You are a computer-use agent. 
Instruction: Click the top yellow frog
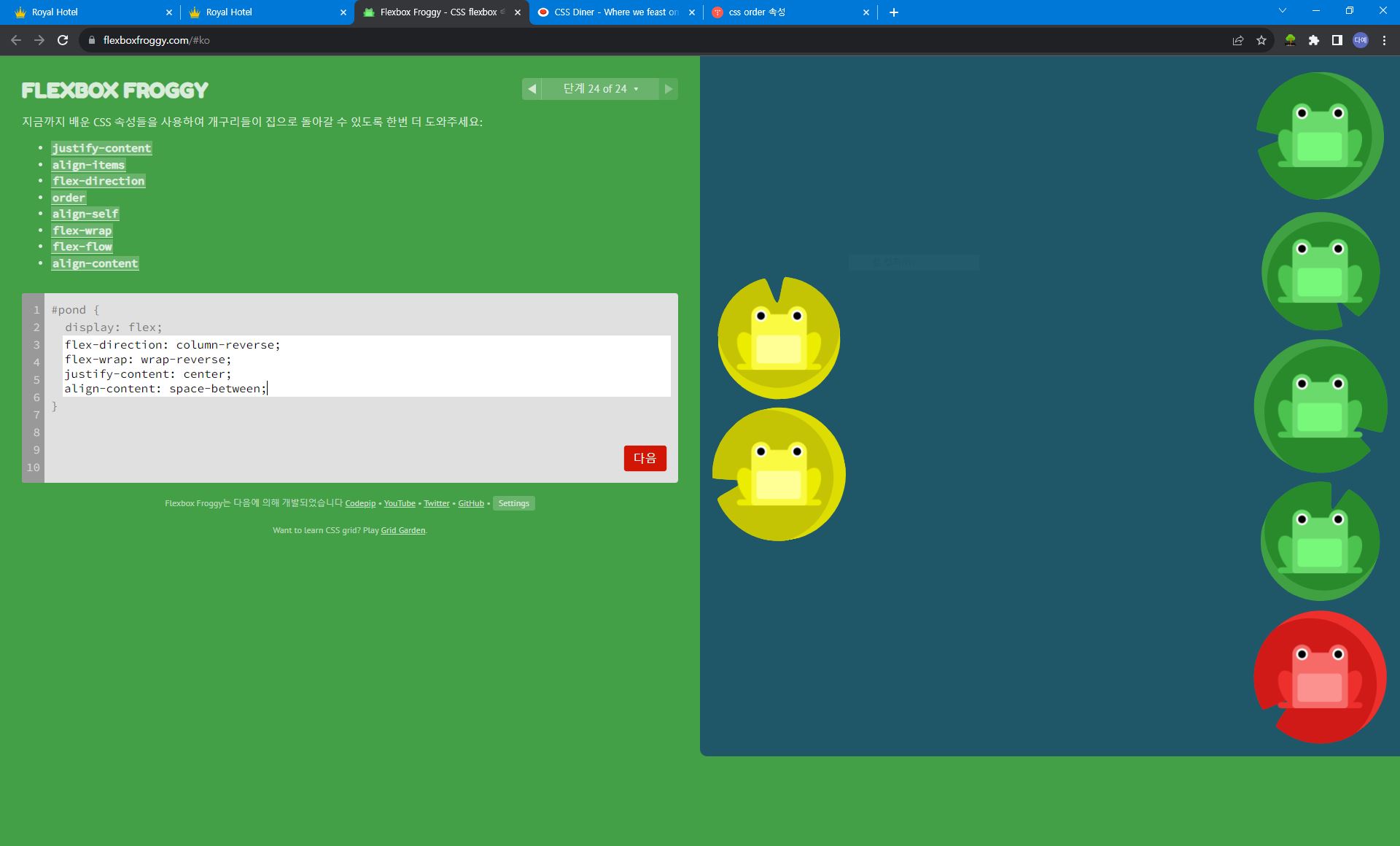779,338
